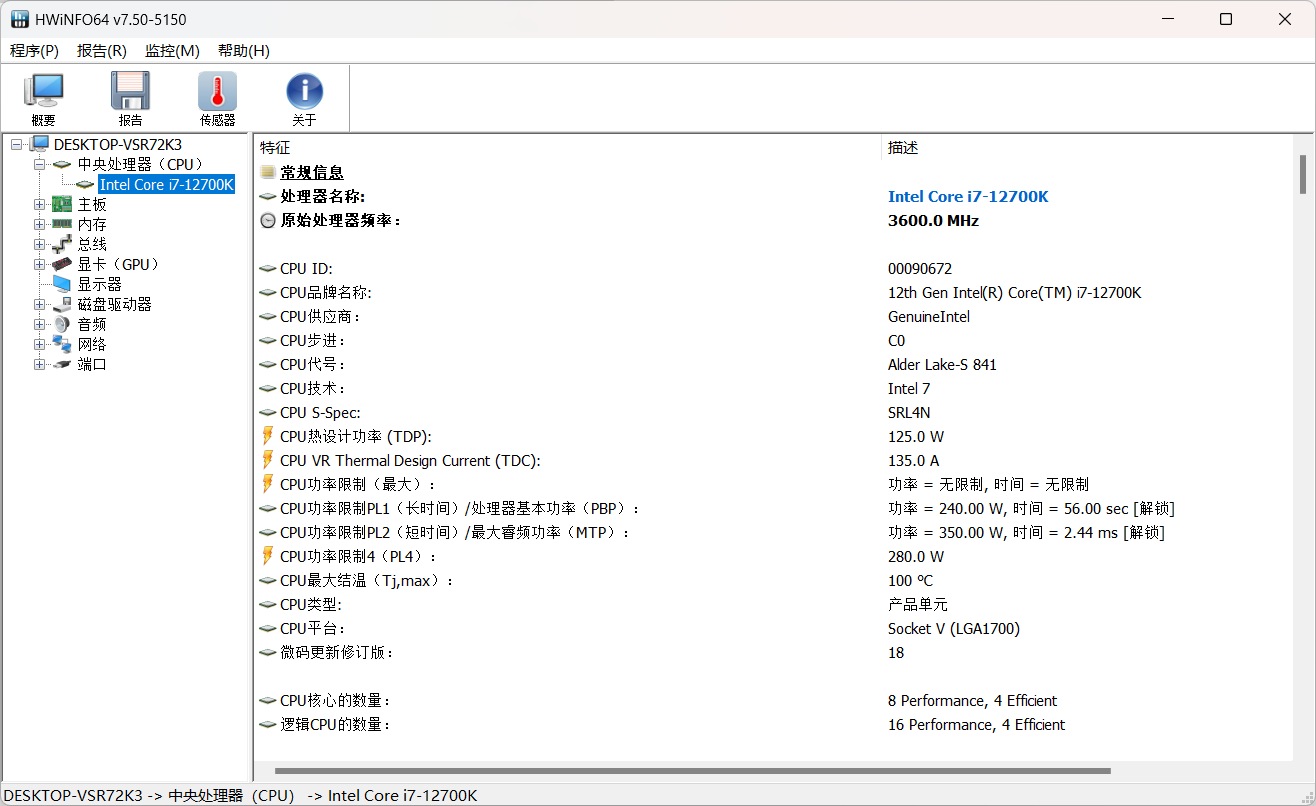Collapse the DESKTOP-VSR72K3 root node
Screen dimensions: 1316x806
(x=16, y=144)
